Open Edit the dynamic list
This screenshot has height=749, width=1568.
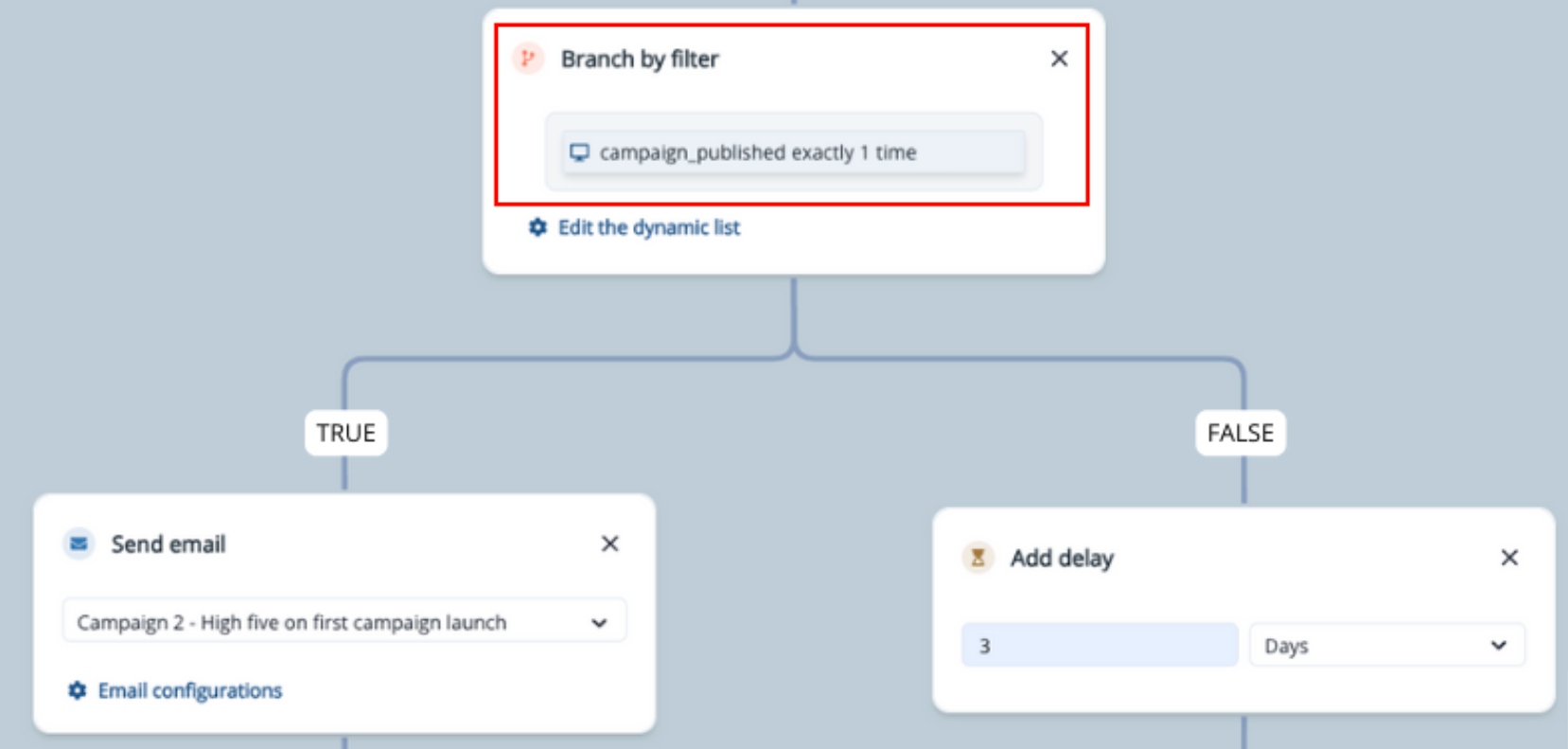tap(648, 227)
